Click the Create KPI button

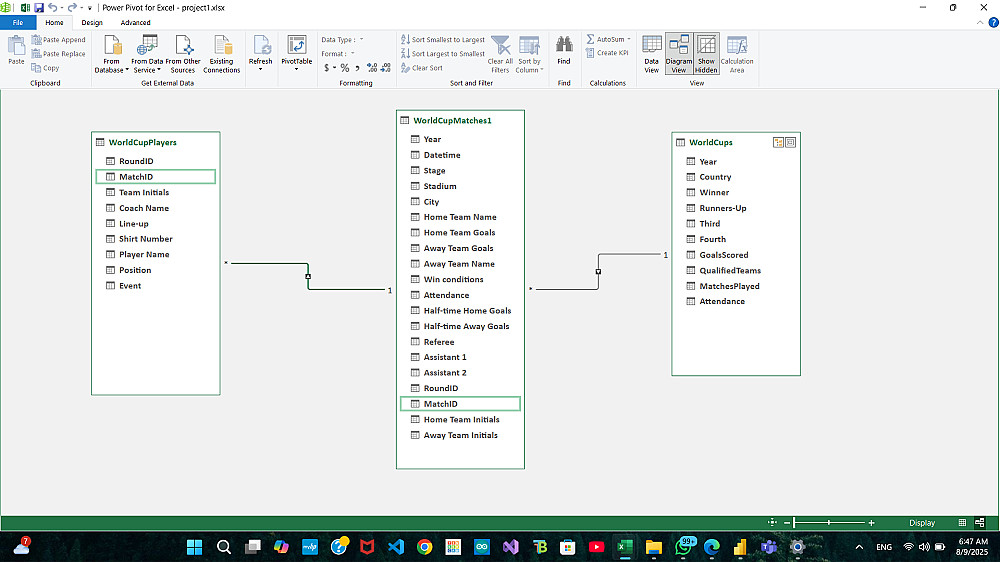pyautogui.click(x=607, y=53)
